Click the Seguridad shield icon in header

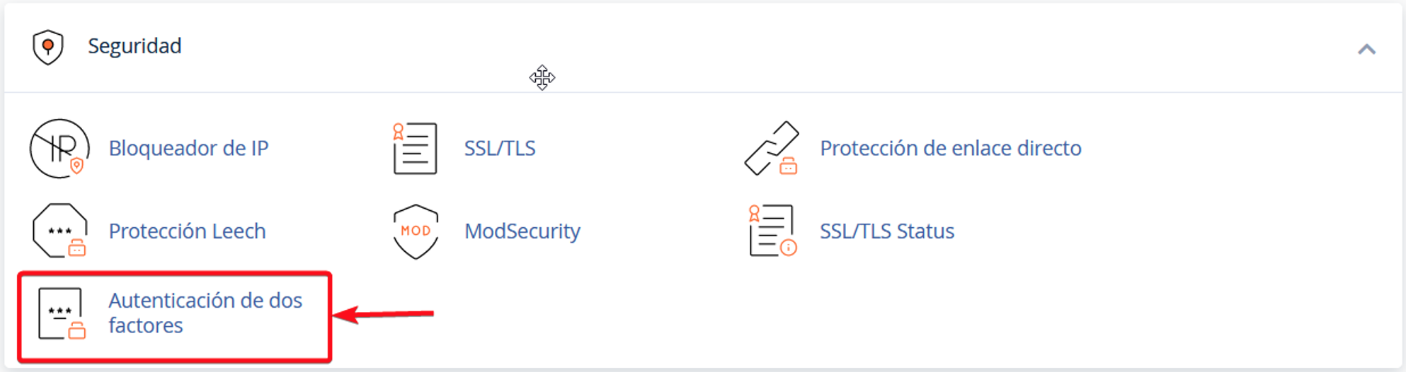(48, 47)
